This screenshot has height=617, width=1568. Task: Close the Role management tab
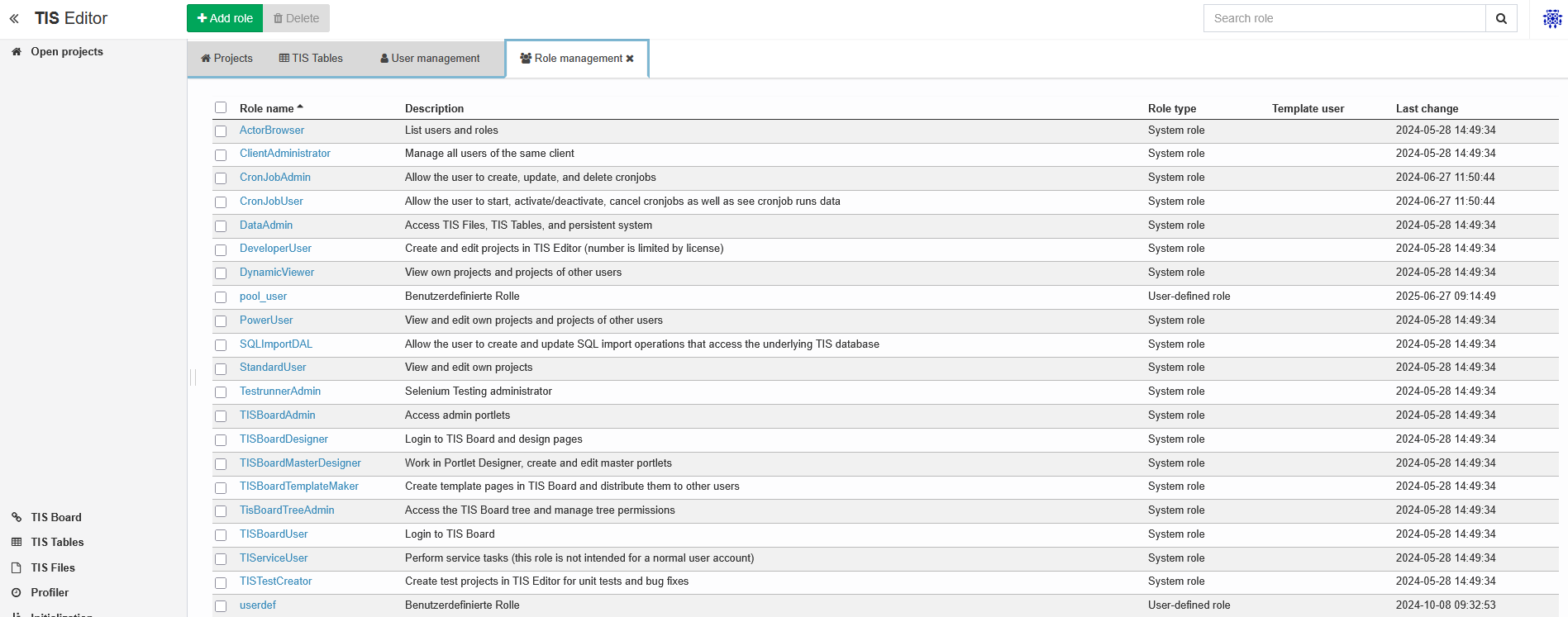630,59
